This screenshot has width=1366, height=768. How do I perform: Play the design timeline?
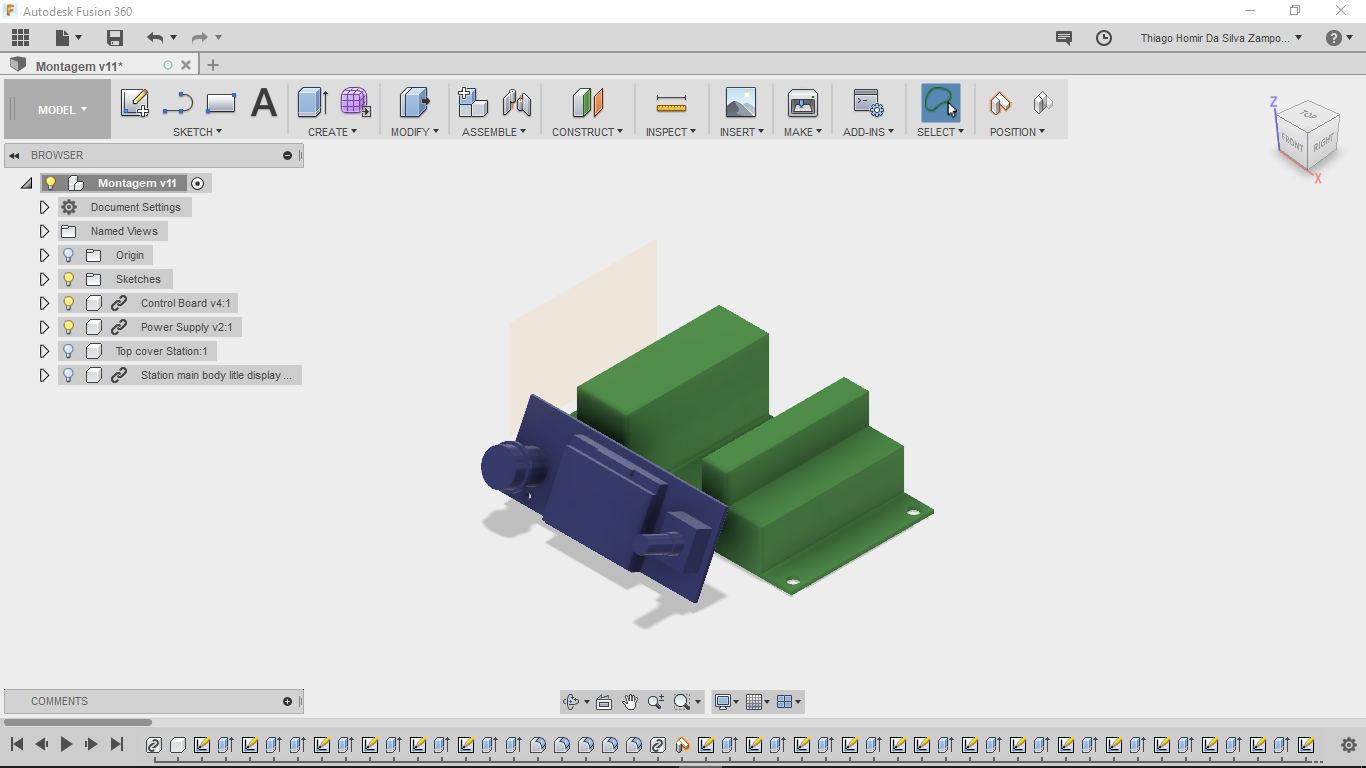coord(66,744)
